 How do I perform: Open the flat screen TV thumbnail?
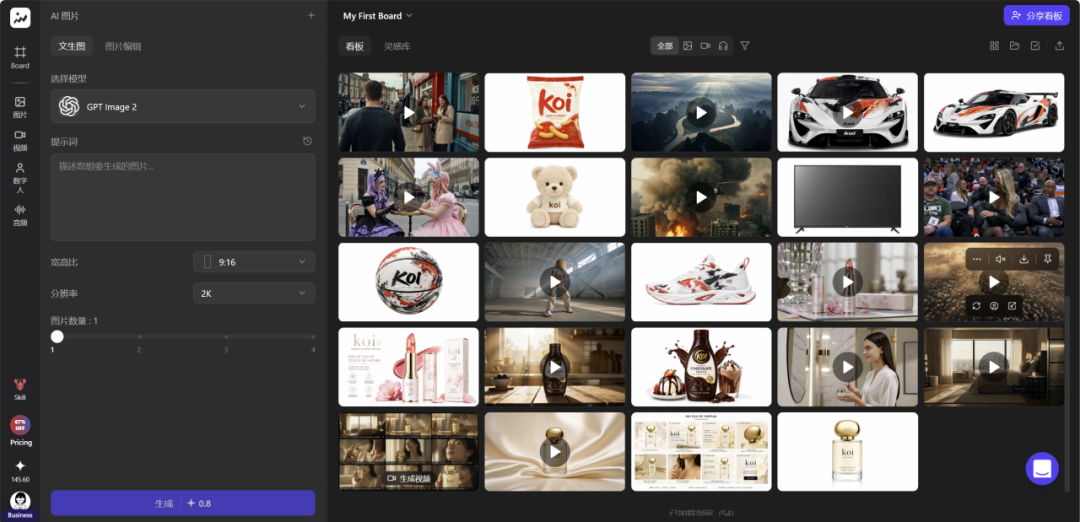pyautogui.click(x=847, y=197)
